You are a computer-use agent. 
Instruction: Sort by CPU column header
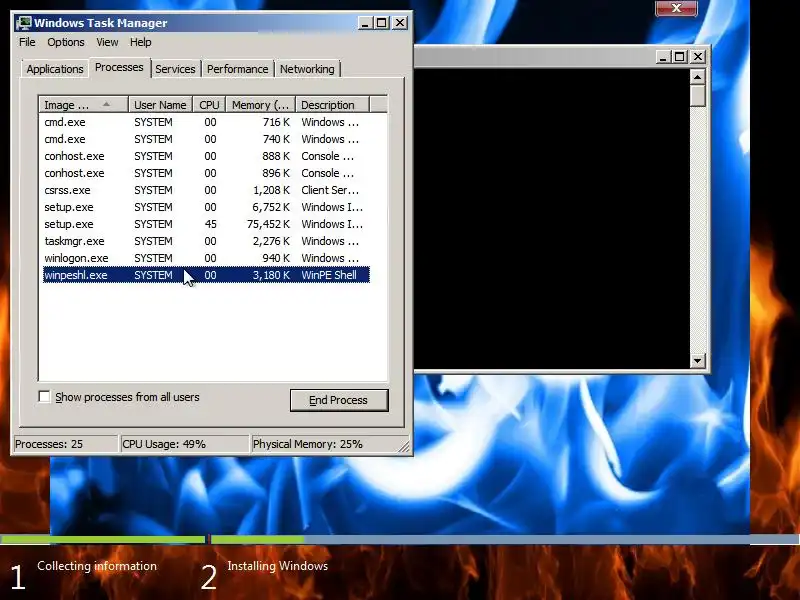pos(209,105)
